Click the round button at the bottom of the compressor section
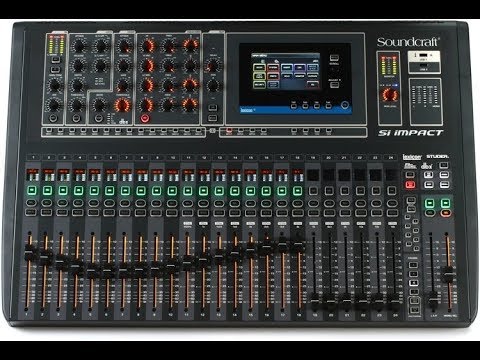Image resolution: width=480 pixels, height=360 pixels. click(x=98, y=118)
